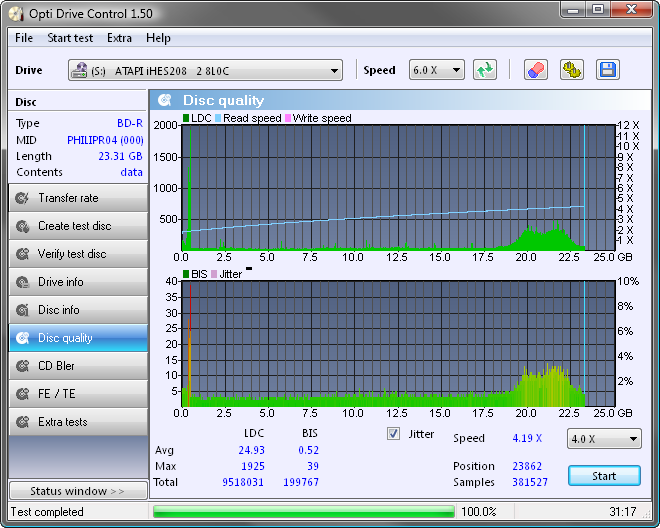Image resolution: width=660 pixels, height=528 pixels.
Task: Open the CD Bler section
Action: 78,366
